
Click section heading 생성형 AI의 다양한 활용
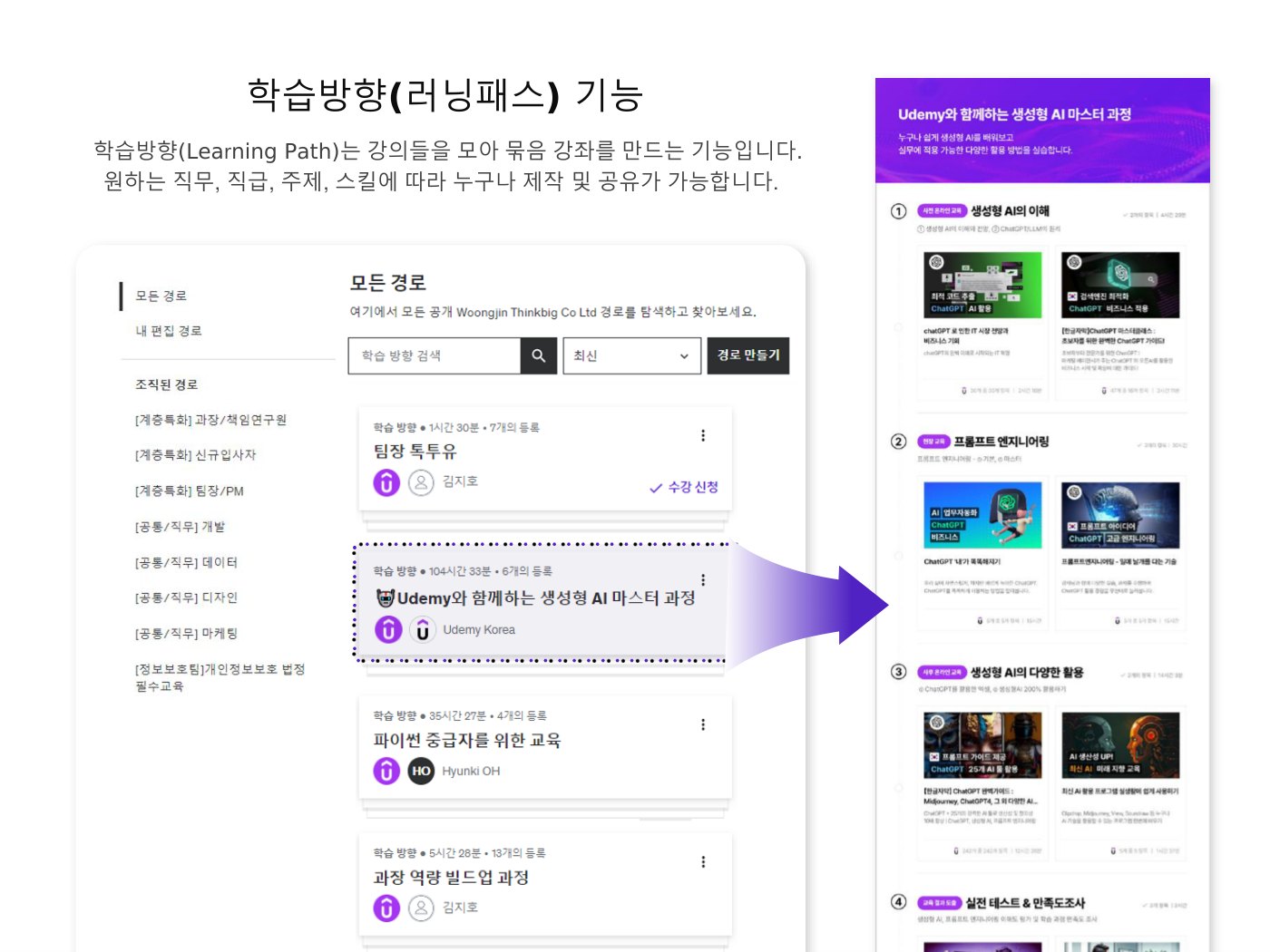1027,672
